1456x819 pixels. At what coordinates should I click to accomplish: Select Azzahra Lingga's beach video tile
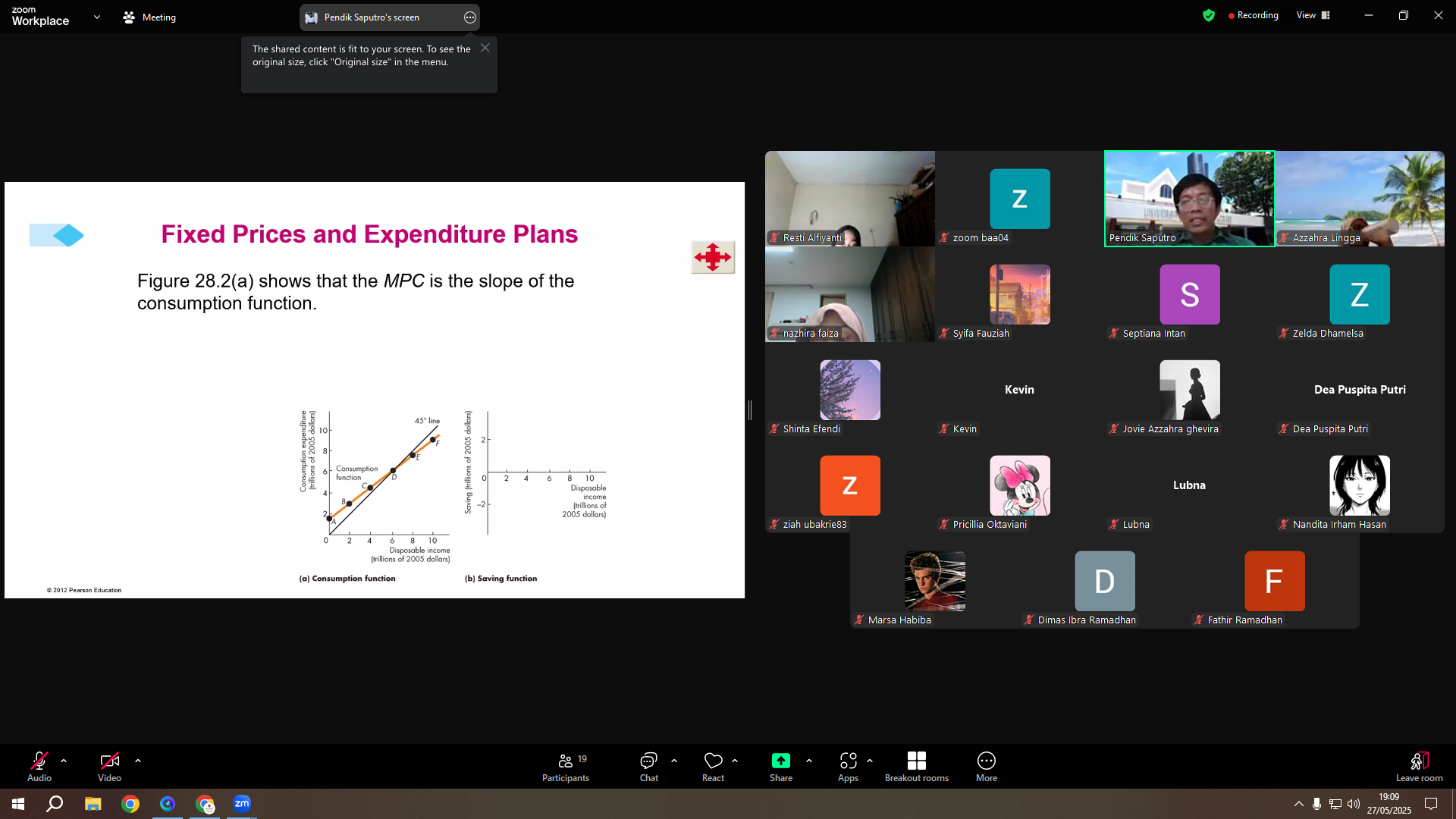point(1360,199)
